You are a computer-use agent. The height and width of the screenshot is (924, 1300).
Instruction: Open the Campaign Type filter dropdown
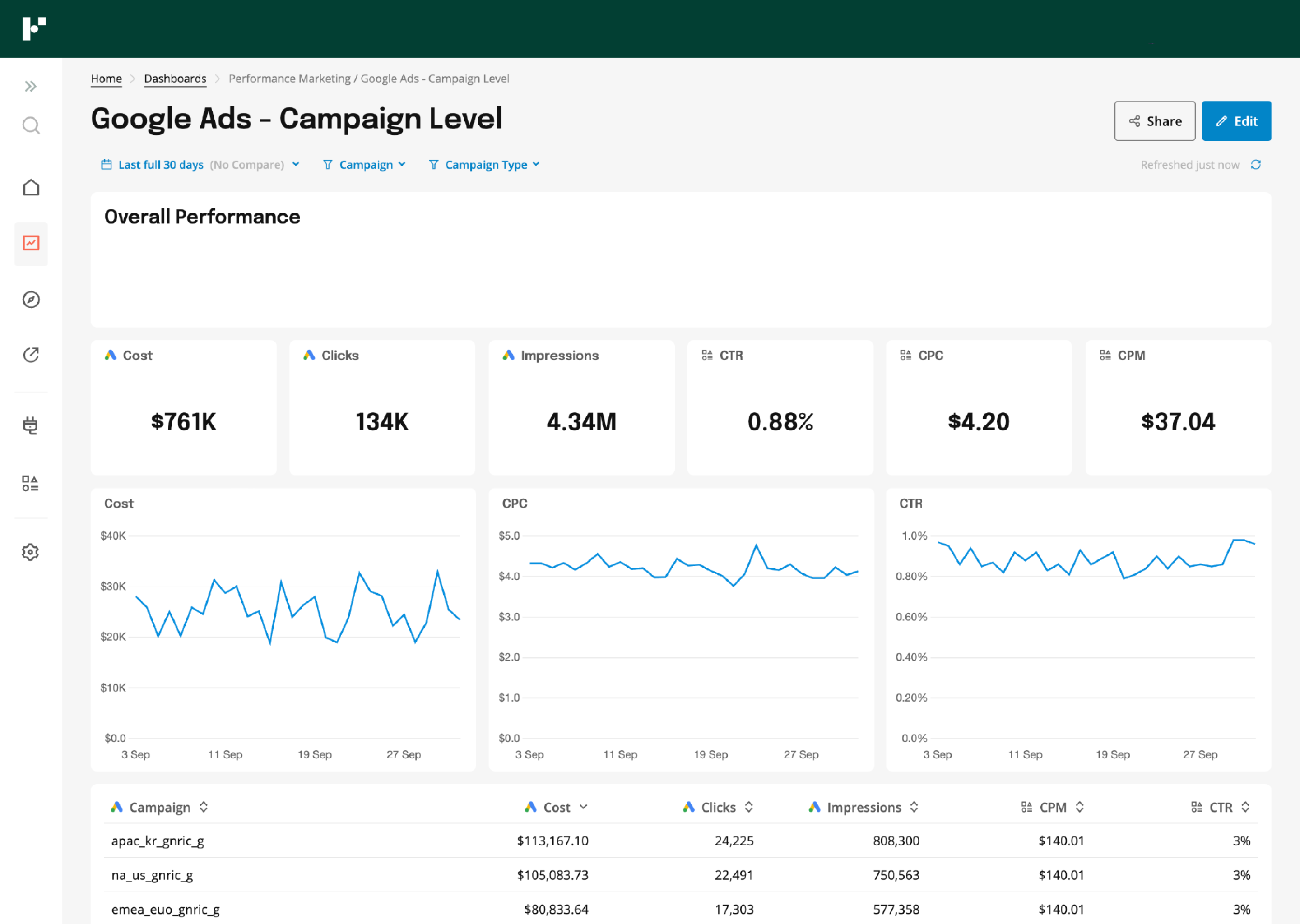click(484, 164)
